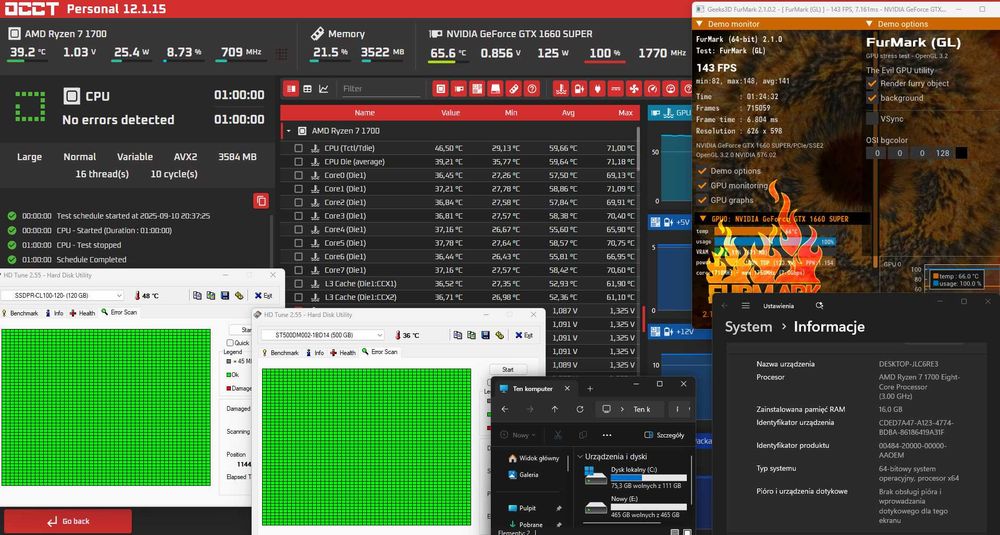Image resolution: width=1000 pixels, height=535 pixels.
Task: Click the search icon in Ustawienia window
Action: coord(820,306)
